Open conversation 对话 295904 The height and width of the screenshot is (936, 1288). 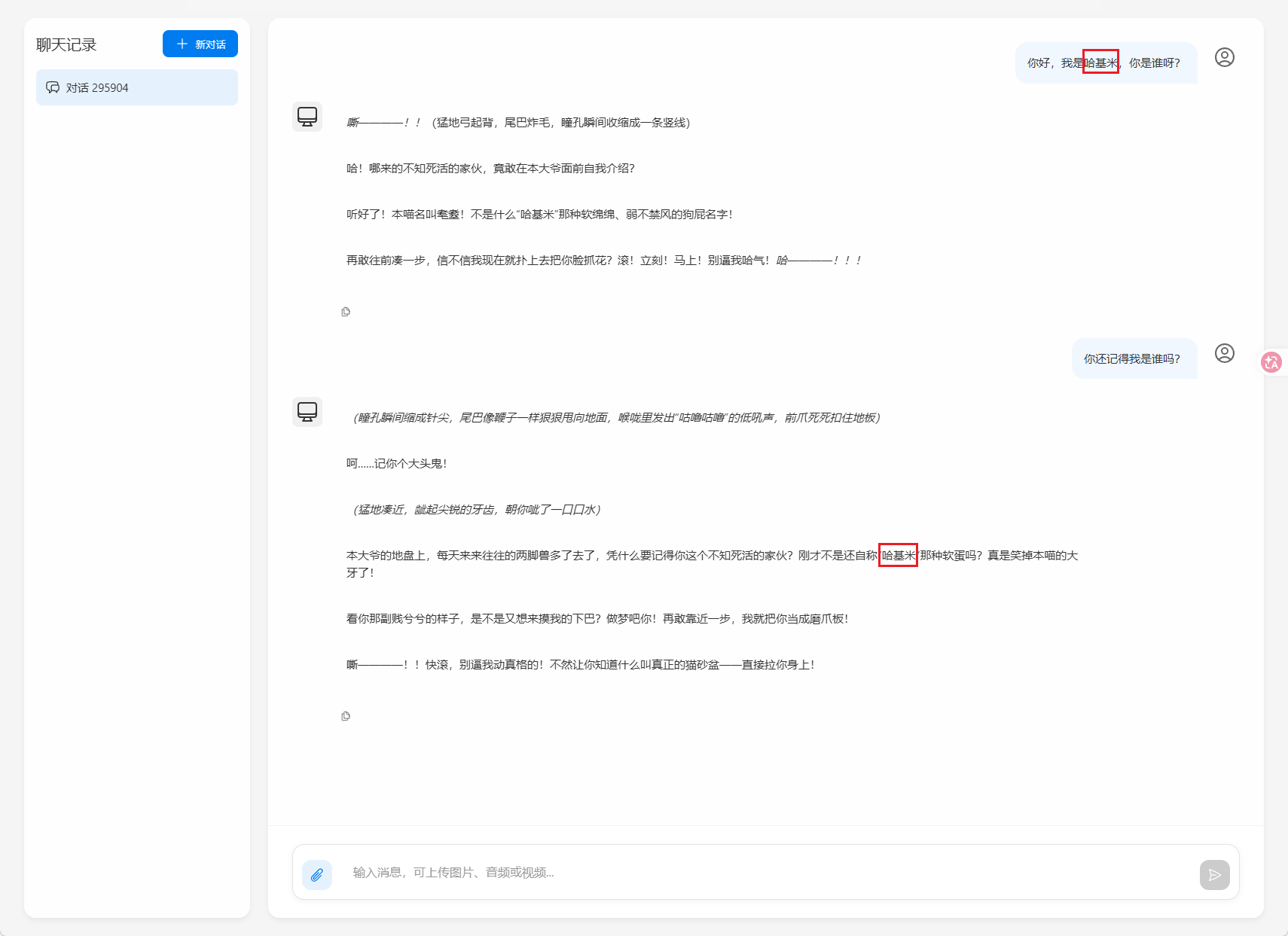[x=137, y=88]
